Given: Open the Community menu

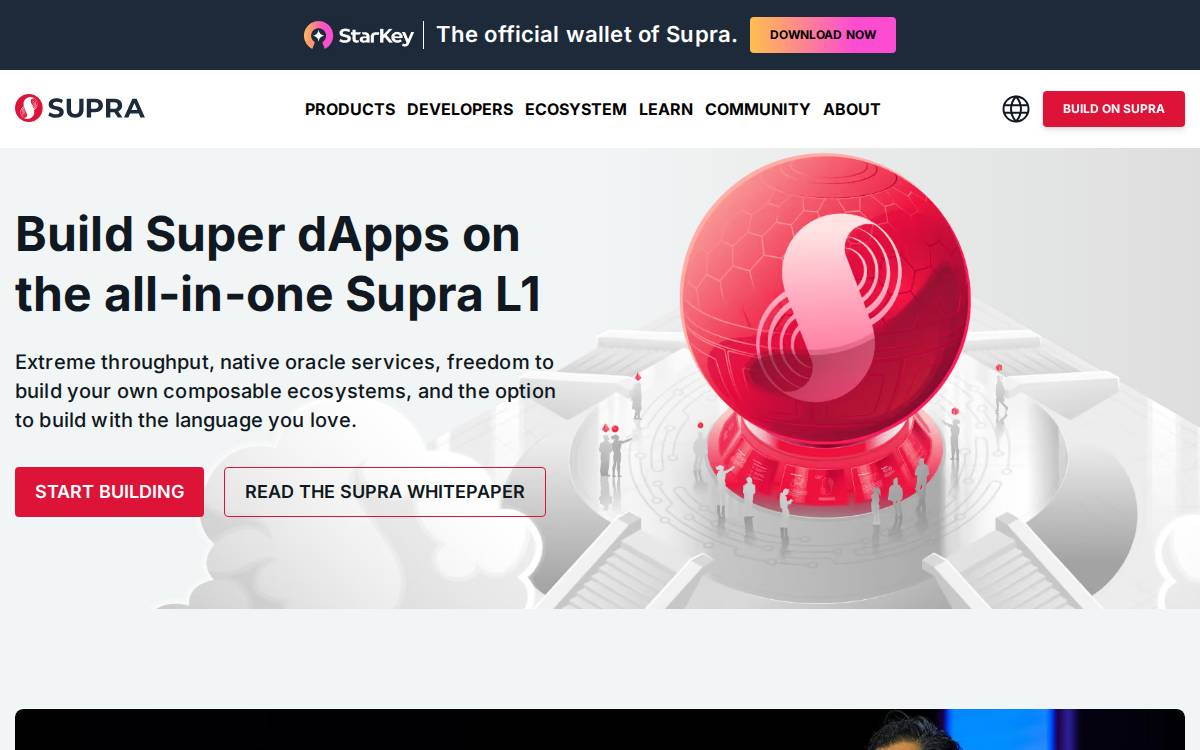Looking at the screenshot, I should click(x=758, y=109).
